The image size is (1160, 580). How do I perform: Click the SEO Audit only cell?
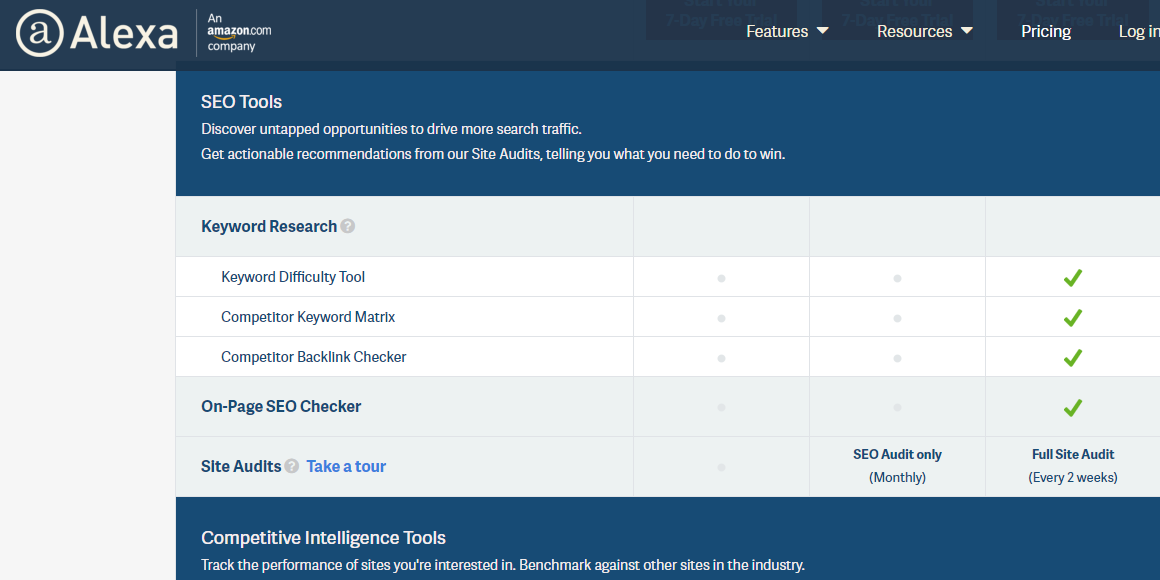tap(897, 466)
